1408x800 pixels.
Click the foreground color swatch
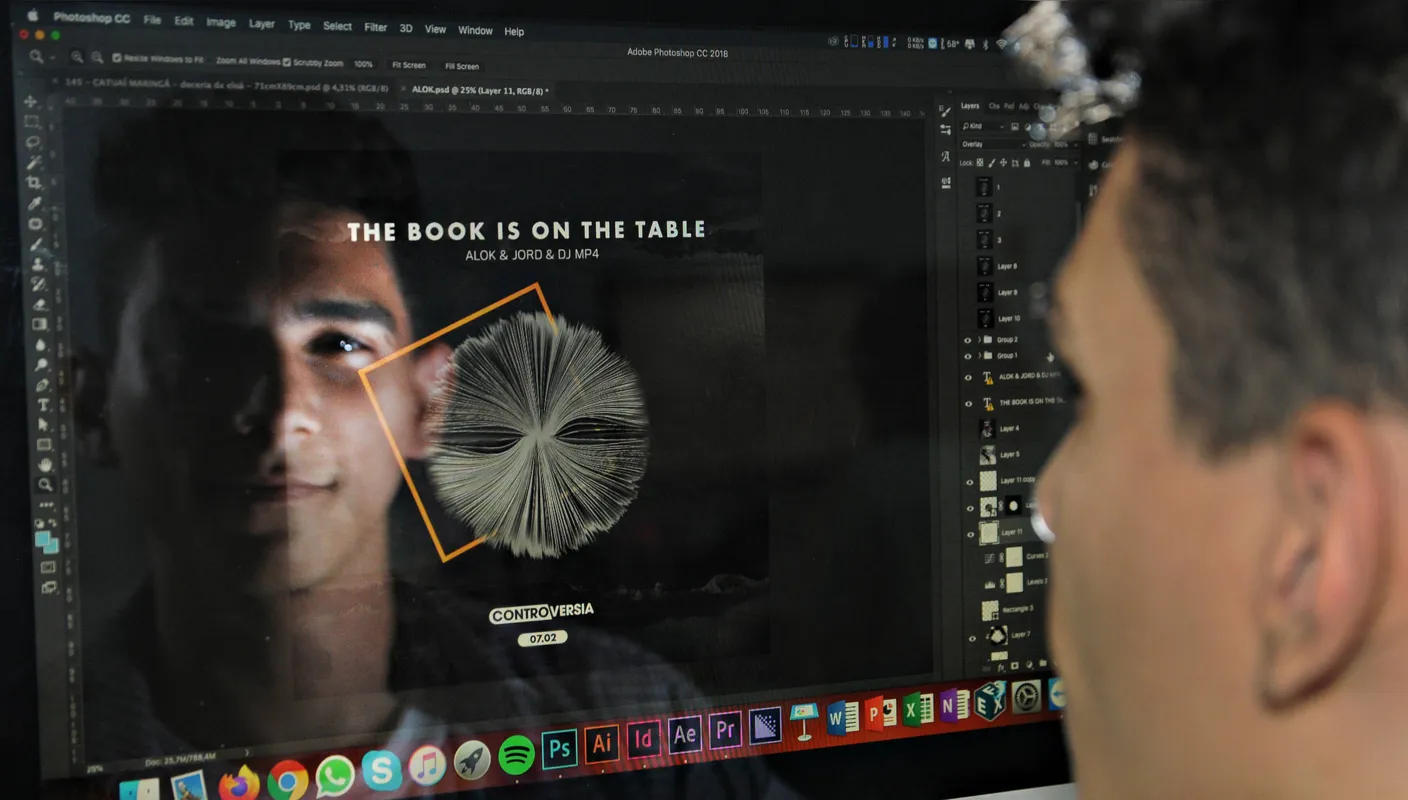coord(43,538)
